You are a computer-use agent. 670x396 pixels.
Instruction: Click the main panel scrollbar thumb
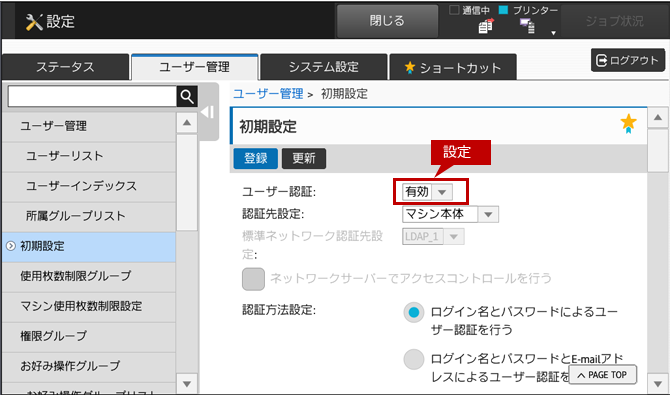[x=658, y=150]
